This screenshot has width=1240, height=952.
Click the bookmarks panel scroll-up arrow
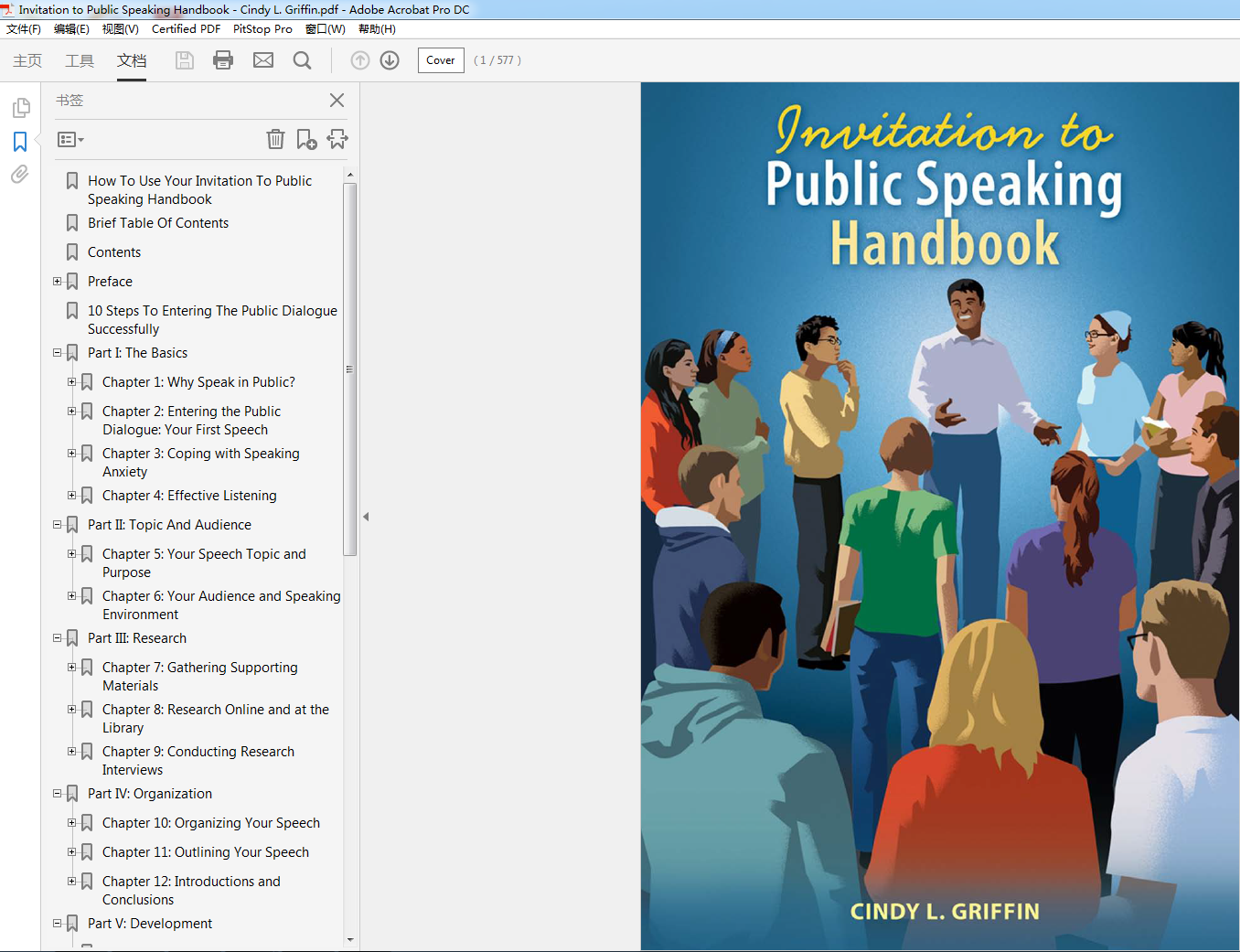[350, 174]
